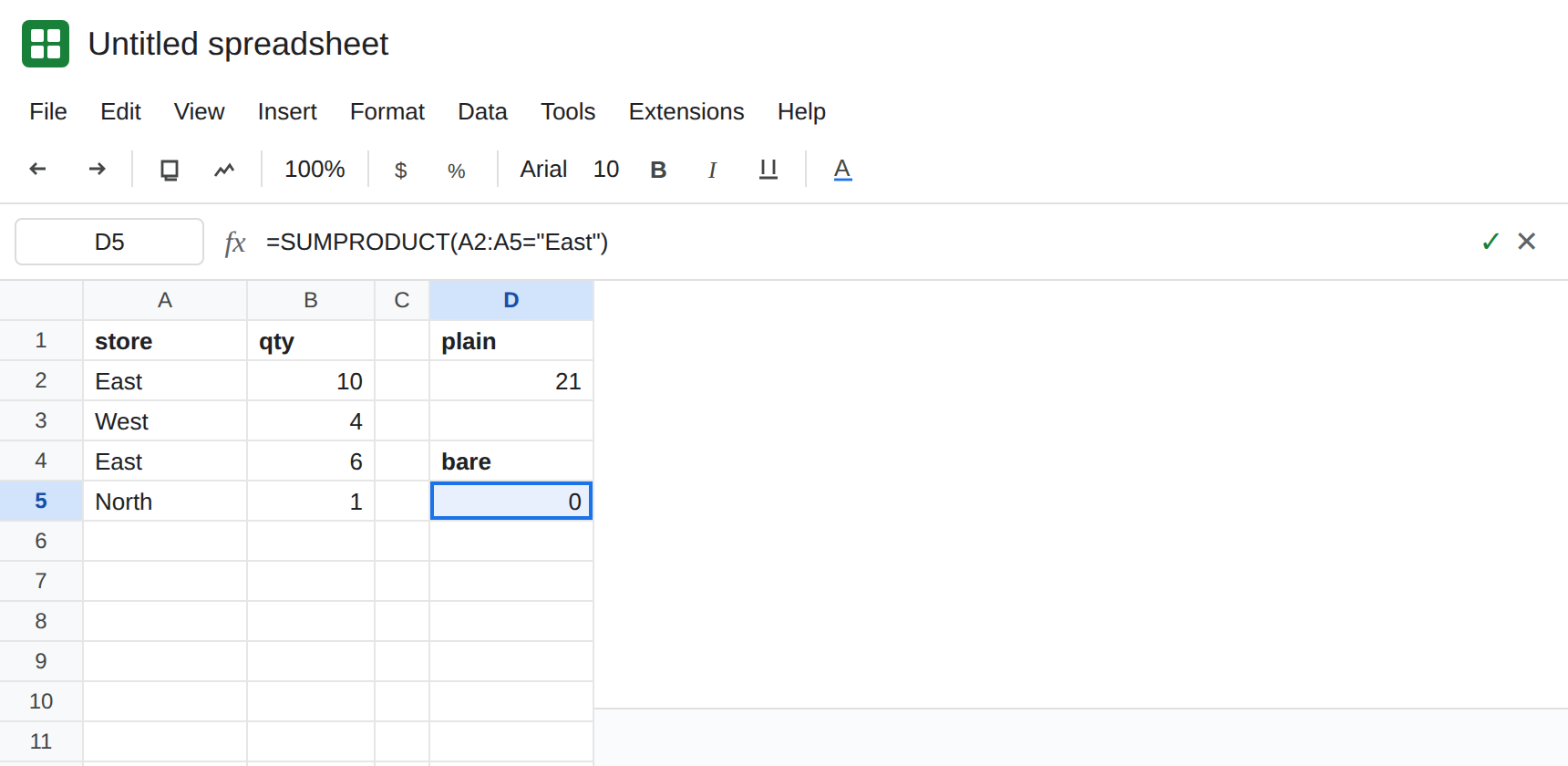
Task: Click the Sheets app logo icon
Action: pyautogui.click(x=46, y=44)
